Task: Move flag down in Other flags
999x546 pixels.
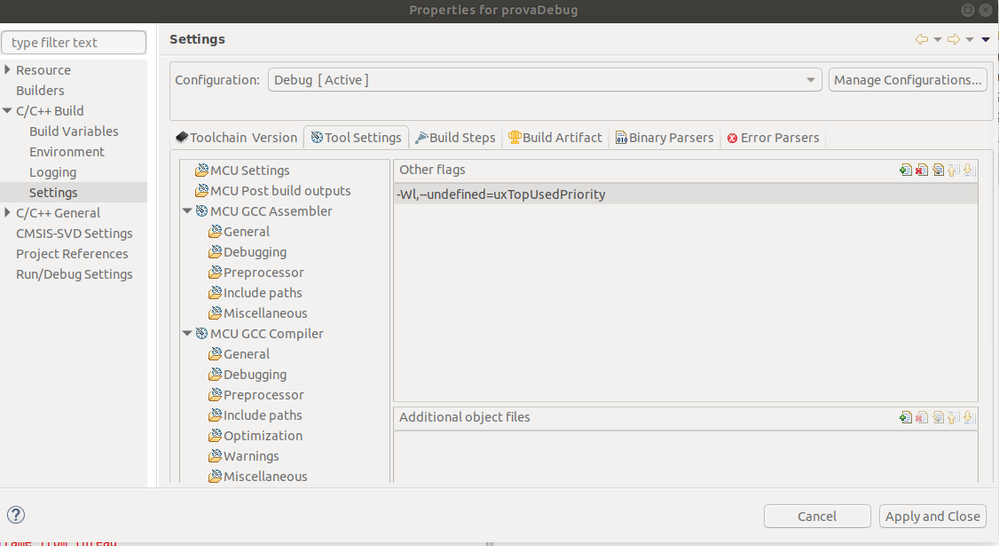Action: pos(968,169)
